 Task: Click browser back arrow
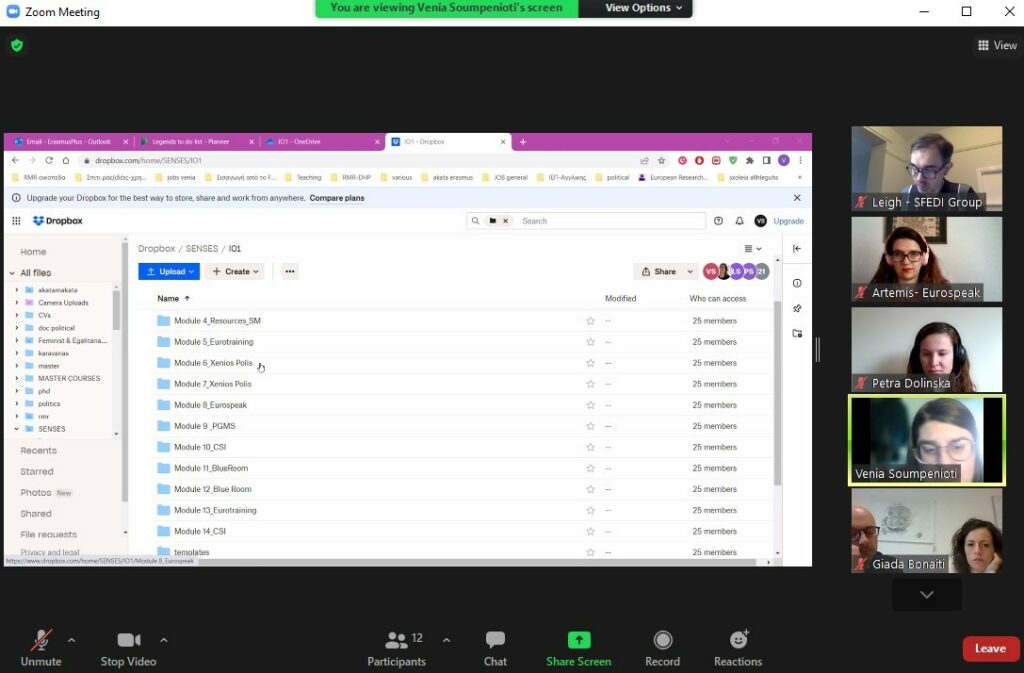(x=16, y=161)
